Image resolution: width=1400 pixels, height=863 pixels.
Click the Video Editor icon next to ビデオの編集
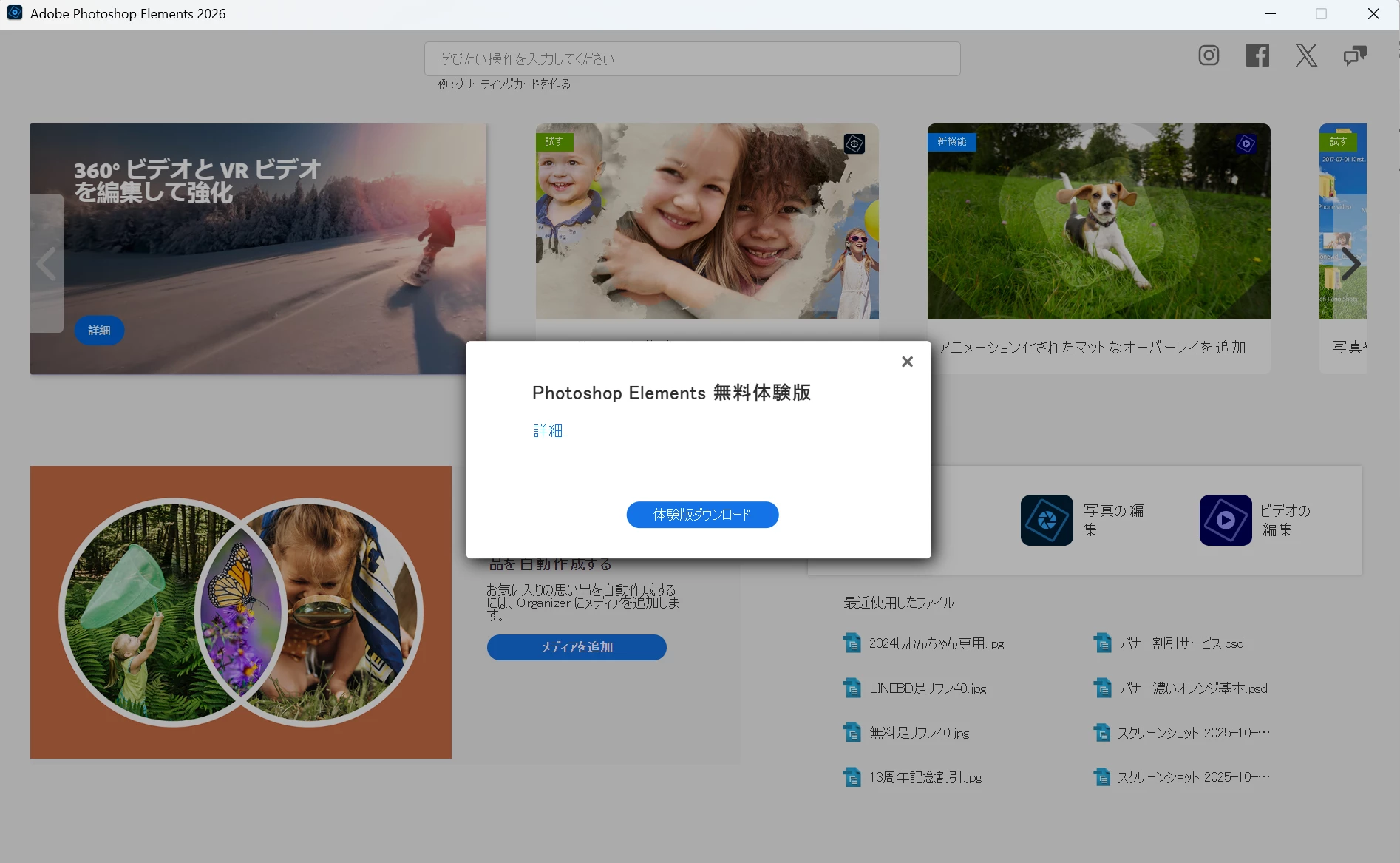tap(1226, 520)
